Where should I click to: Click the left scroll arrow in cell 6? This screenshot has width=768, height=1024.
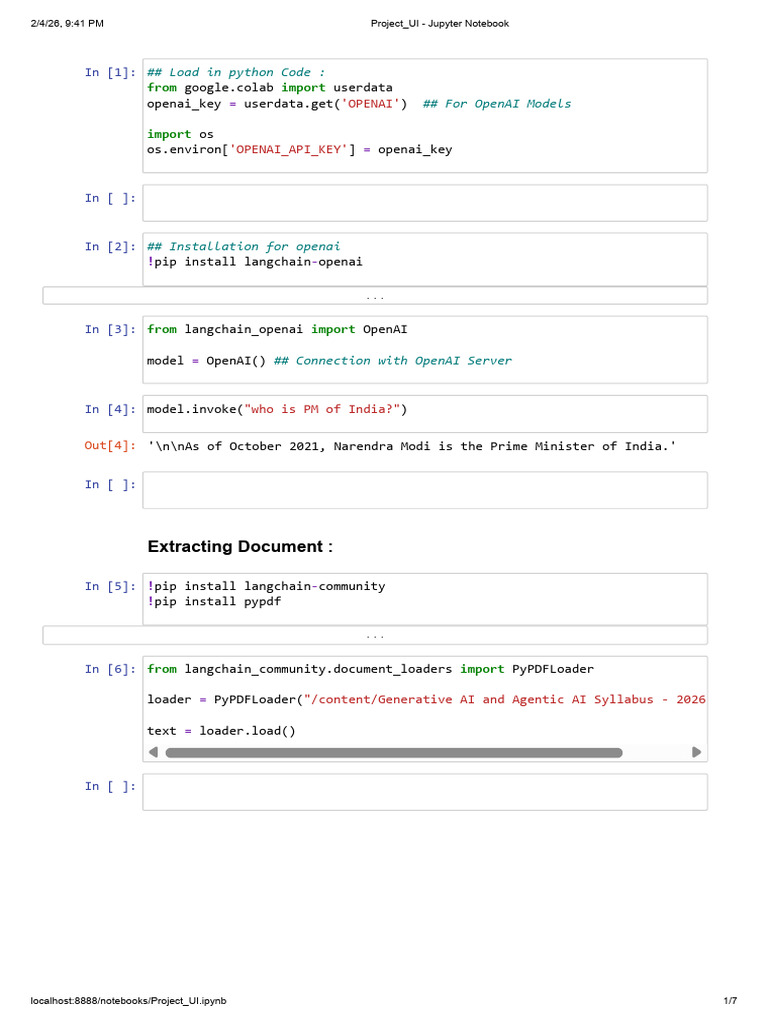pyautogui.click(x=153, y=752)
